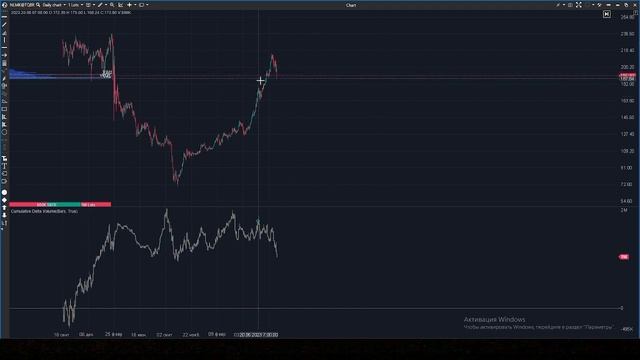This screenshot has width=640, height=360.
Task: Click the pencil drawing icon in top toolbar
Action: (x=100, y=5)
